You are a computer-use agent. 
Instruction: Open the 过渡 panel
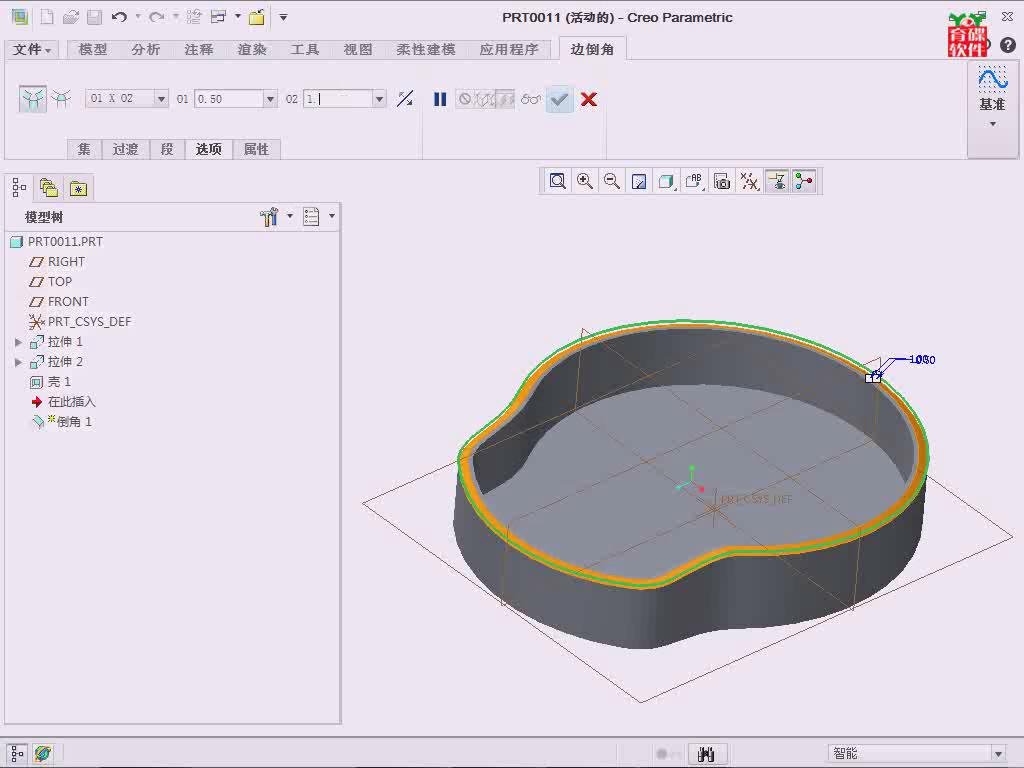[125, 149]
